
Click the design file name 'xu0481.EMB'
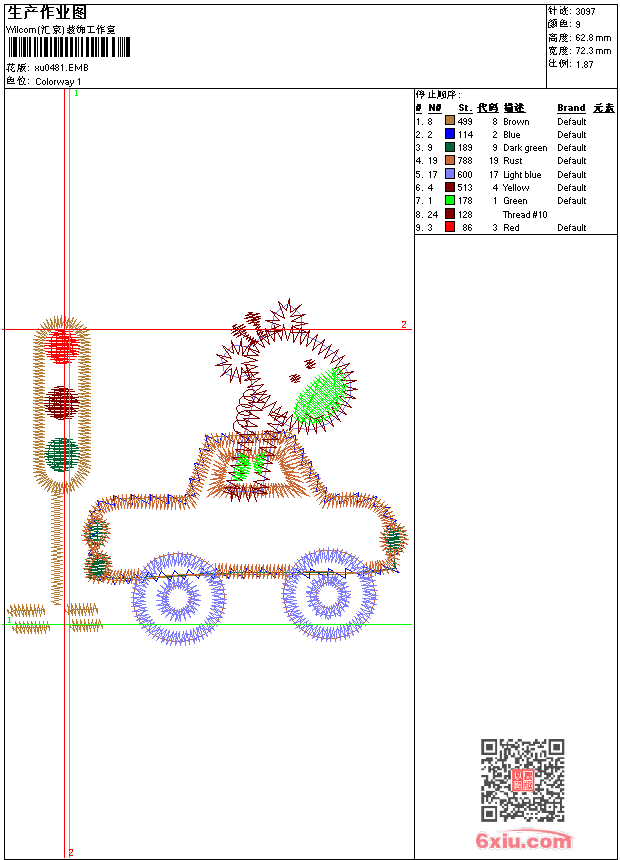pyautogui.click(x=61, y=68)
